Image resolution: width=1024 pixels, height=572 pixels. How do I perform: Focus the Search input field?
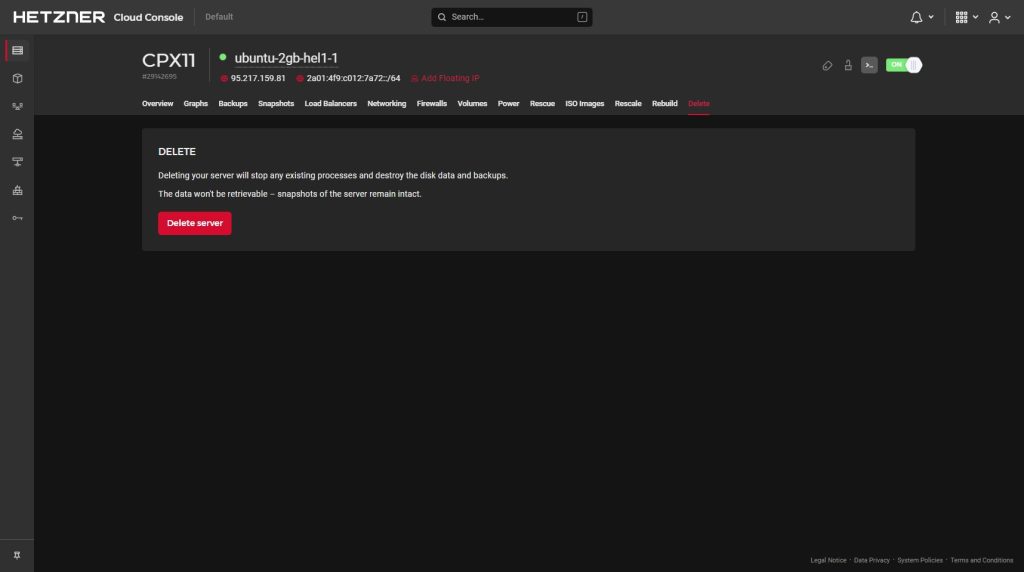[511, 17]
